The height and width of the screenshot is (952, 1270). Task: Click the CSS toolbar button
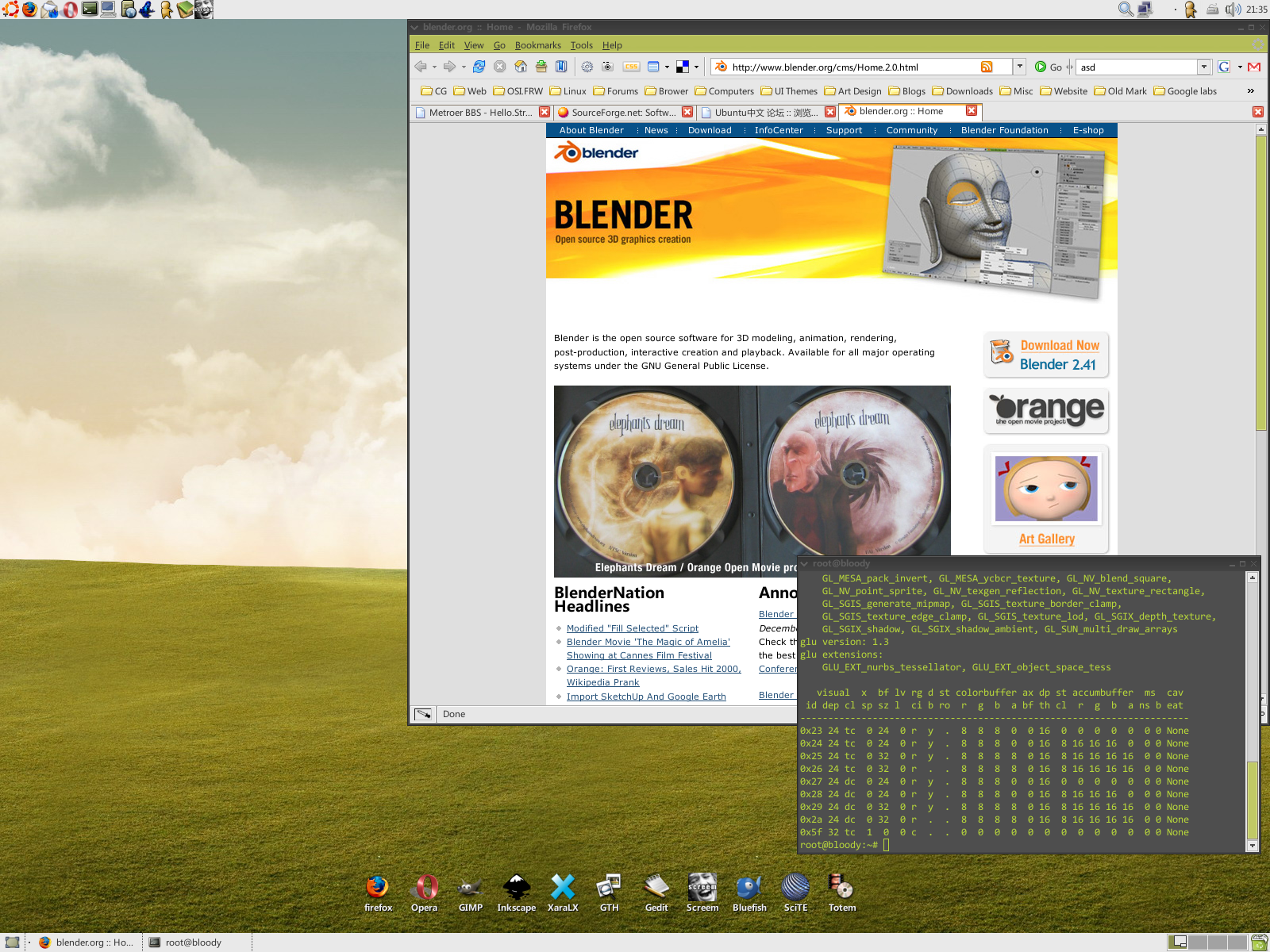pyautogui.click(x=632, y=67)
